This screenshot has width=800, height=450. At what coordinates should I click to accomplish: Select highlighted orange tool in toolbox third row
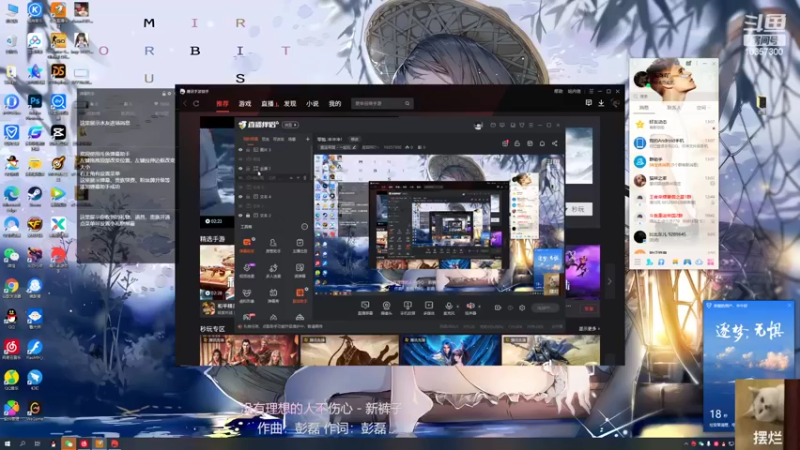coord(300,295)
